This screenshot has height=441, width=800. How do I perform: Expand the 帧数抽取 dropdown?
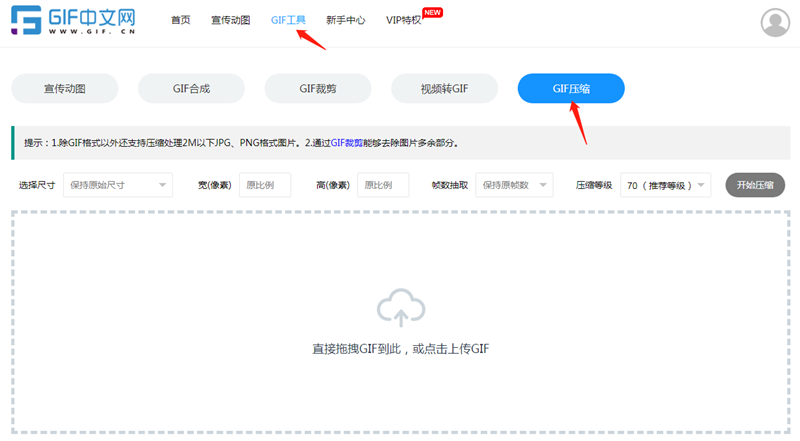tap(515, 185)
